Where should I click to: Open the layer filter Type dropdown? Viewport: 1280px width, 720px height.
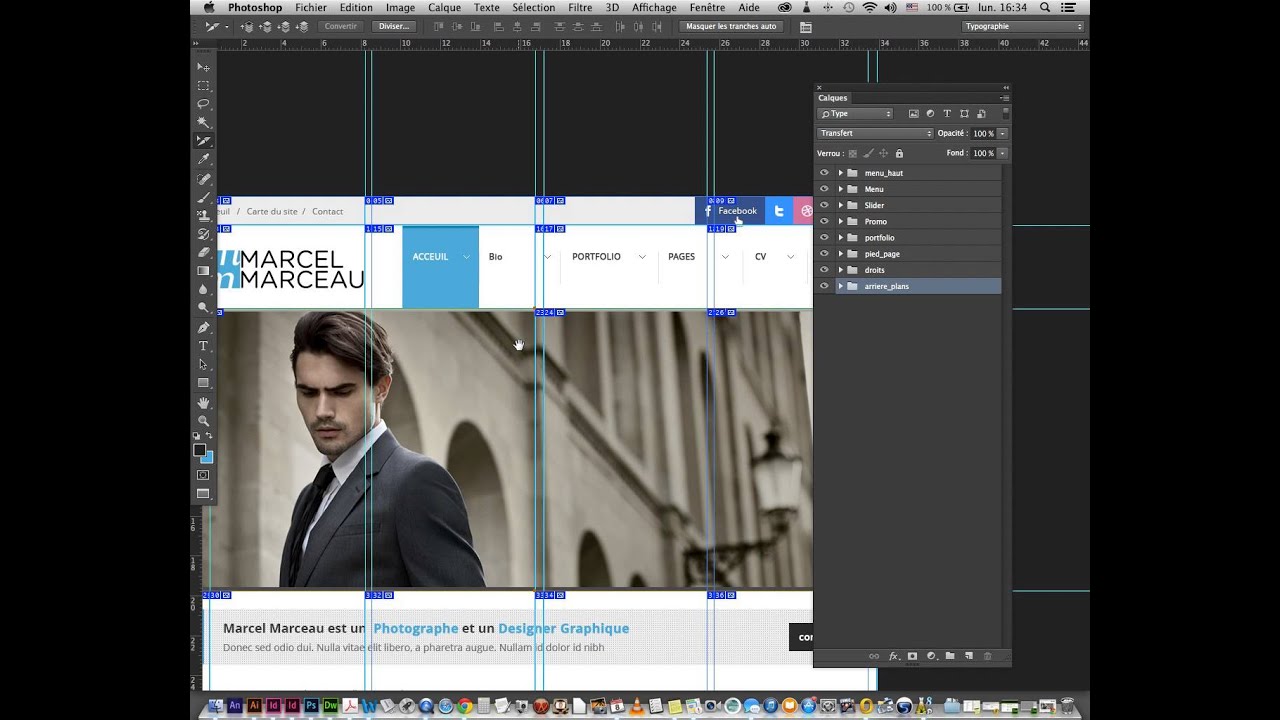[855, 114]
